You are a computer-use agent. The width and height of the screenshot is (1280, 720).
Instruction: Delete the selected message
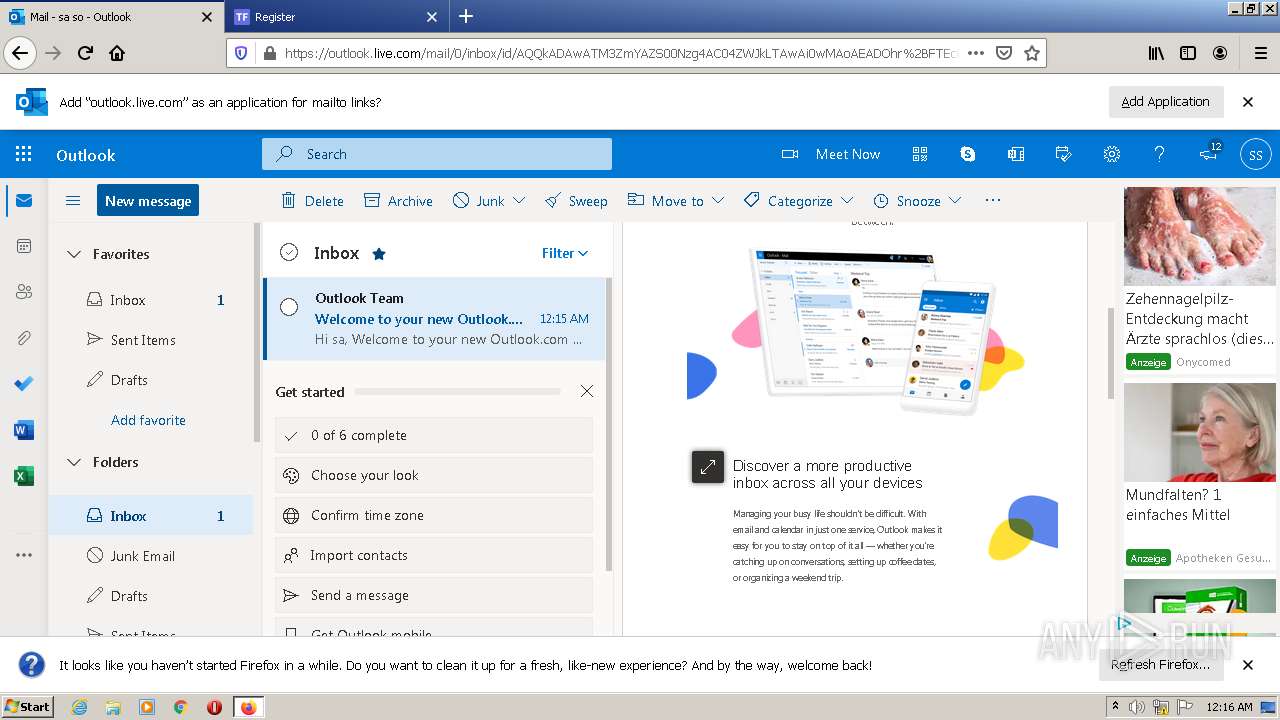pos(312,201)
